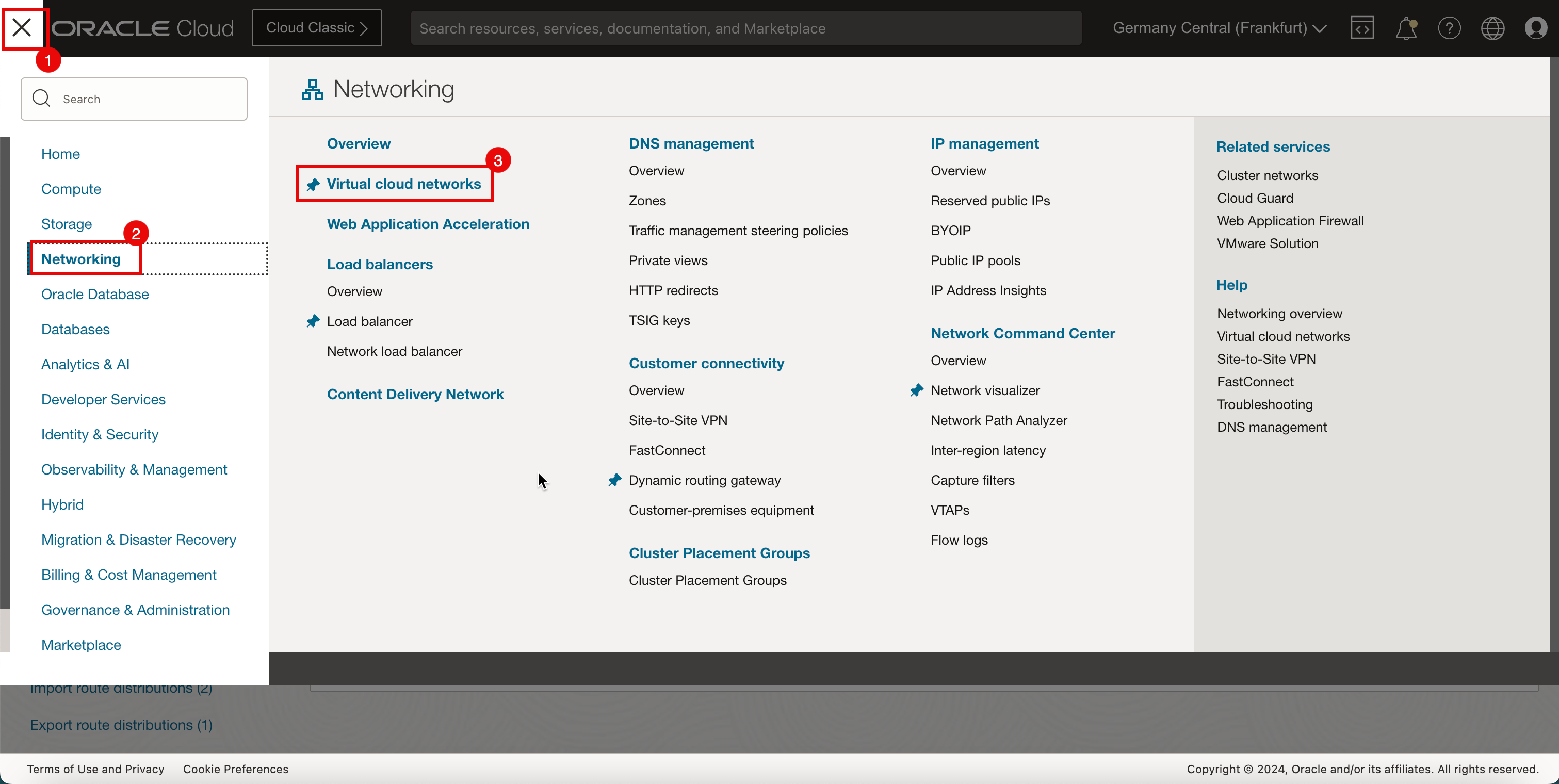This screenshot has height=784, width=1559.
Task: Click the user profile avatar icon
Action: click(1536, 27)
